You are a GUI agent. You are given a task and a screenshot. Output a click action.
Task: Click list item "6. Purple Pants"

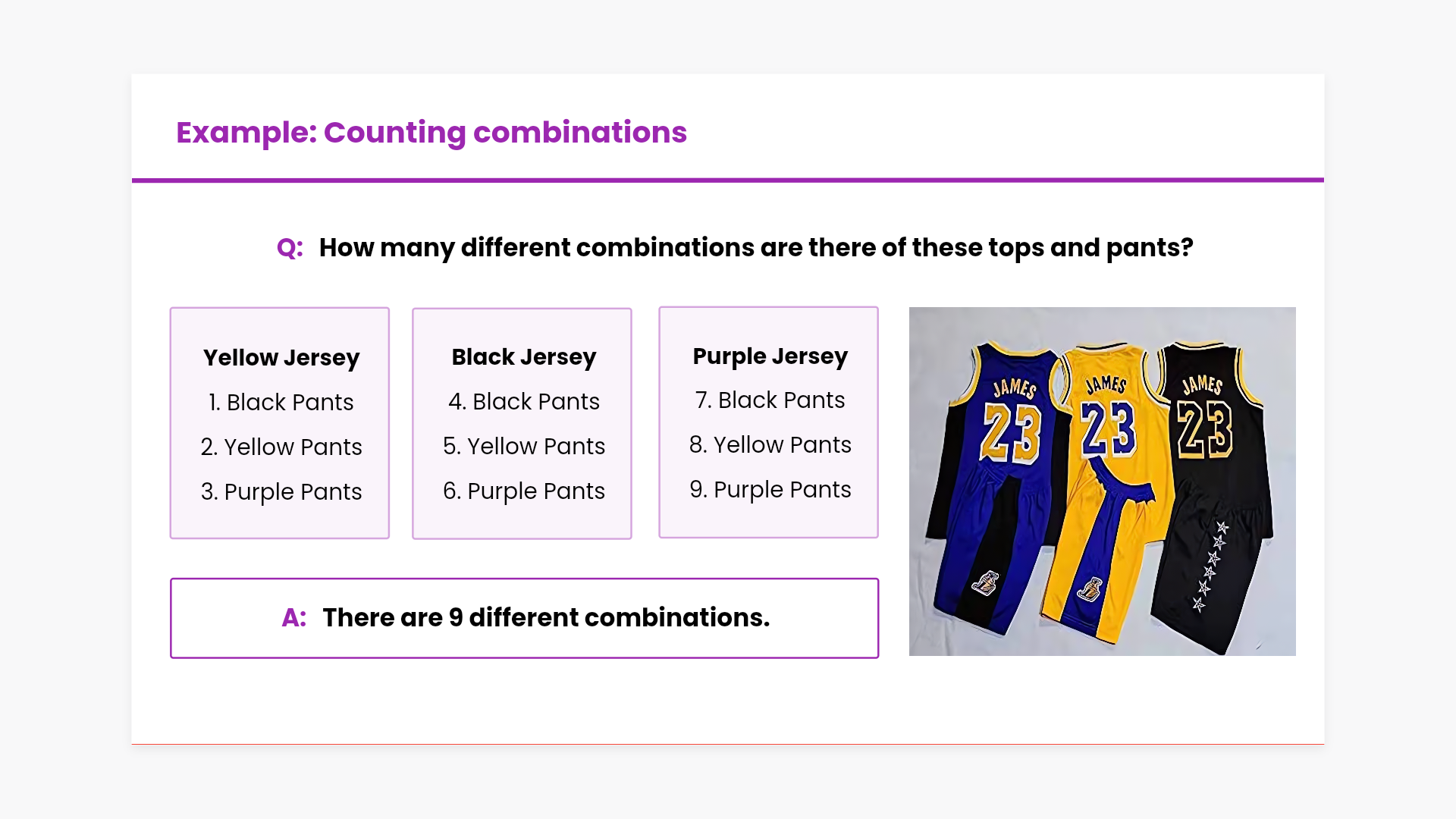pyautogui.click(x=523, y=491)
